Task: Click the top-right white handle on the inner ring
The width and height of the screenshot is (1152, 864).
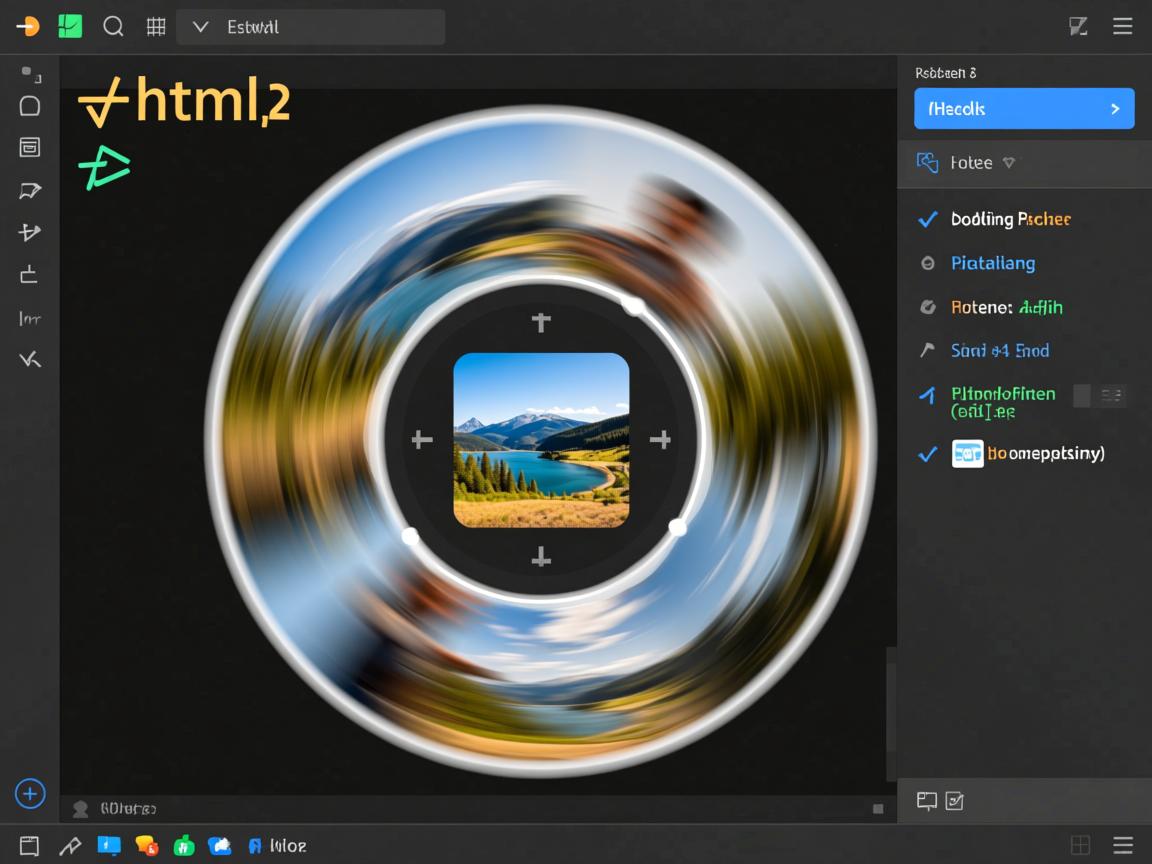Action: pos(633,304)
